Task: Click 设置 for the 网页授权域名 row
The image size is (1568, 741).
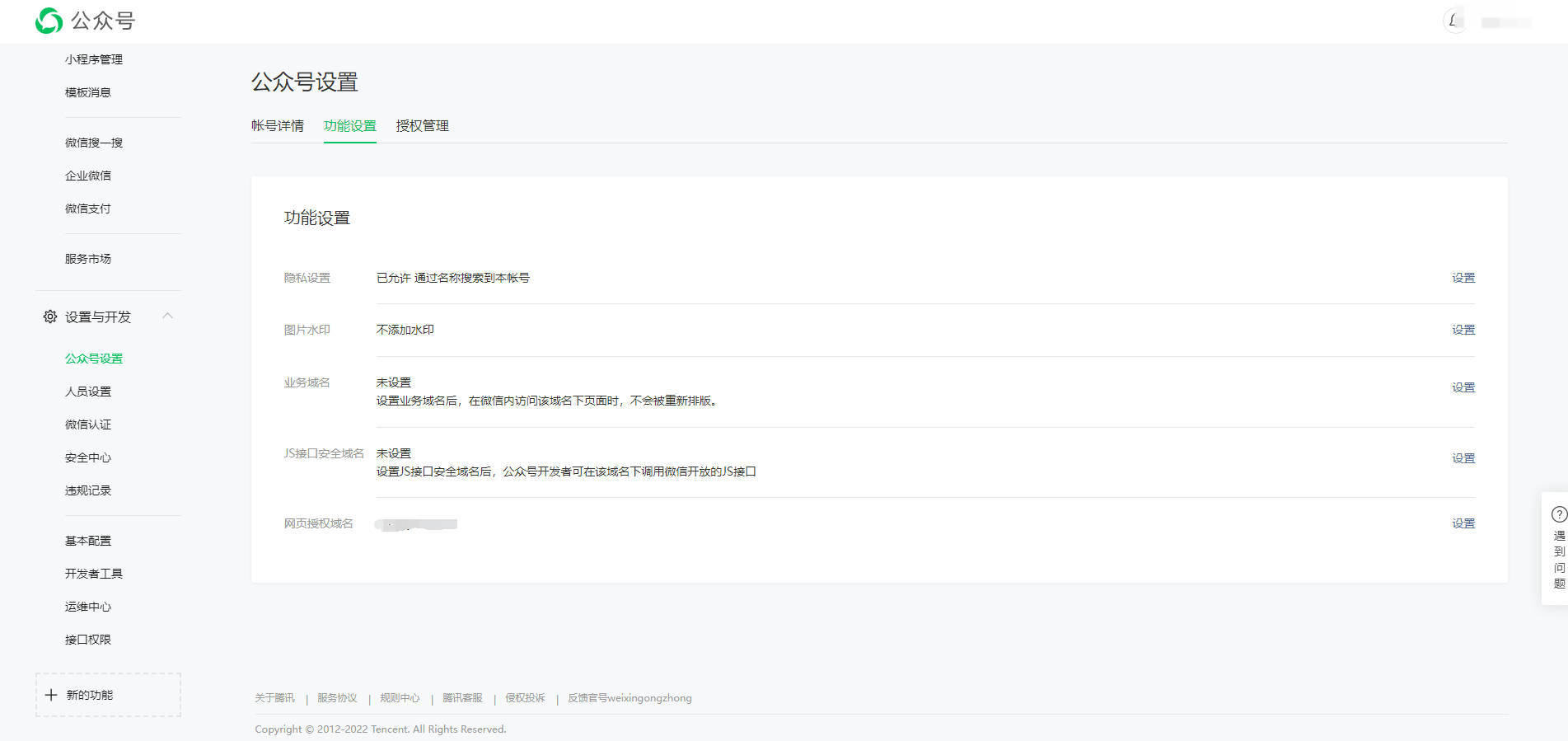Action: coord(1463,523)
